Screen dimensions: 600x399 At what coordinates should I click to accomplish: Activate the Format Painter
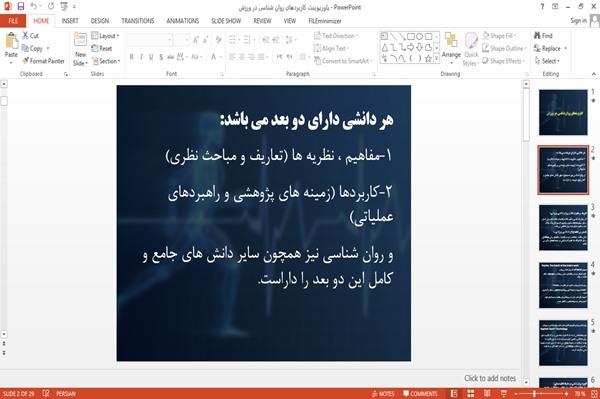pyautogui.click(x=43, y=61)
